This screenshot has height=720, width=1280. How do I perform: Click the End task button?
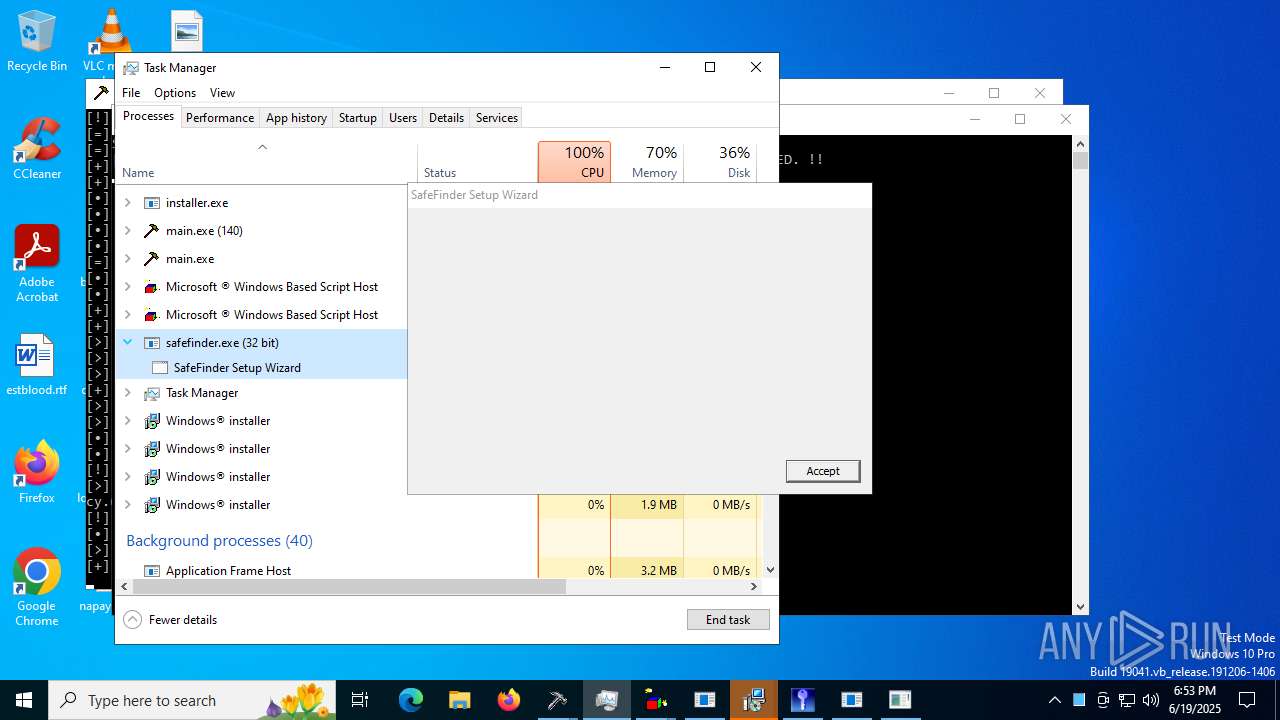point(728,620)
